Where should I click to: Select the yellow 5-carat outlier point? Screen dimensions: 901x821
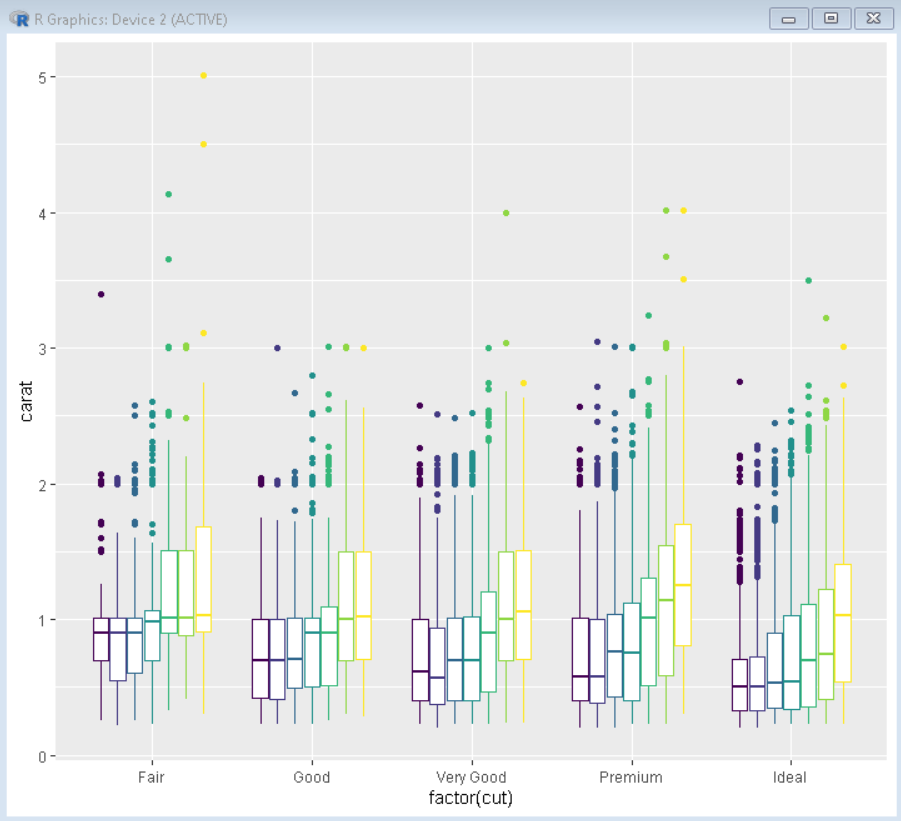(x=203, y=74)
